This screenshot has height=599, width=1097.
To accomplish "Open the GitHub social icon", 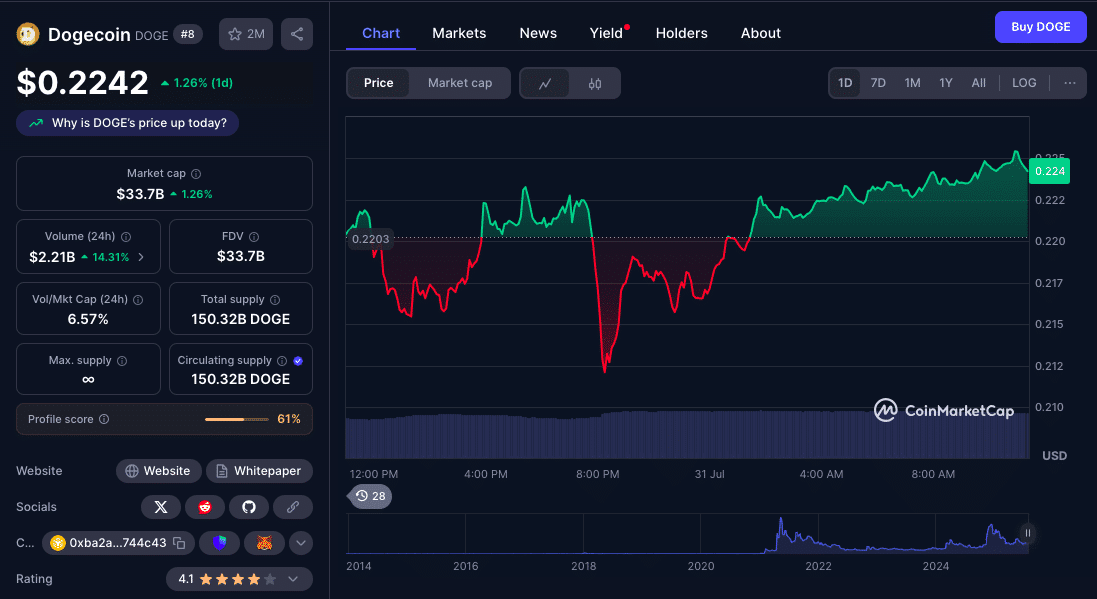I will (x=249, y=507).
